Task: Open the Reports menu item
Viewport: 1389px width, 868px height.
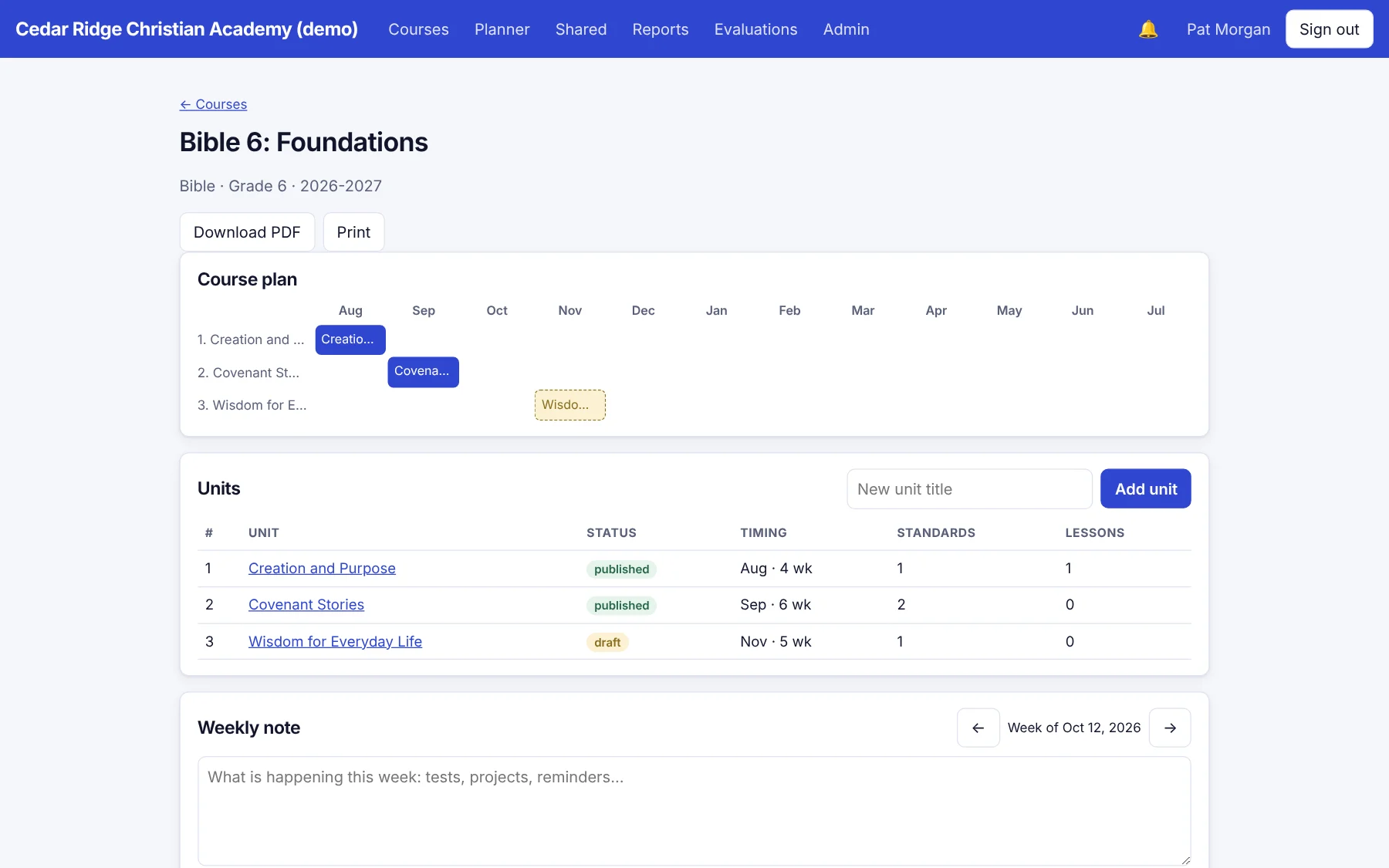Action: click(x=661, y=29)
